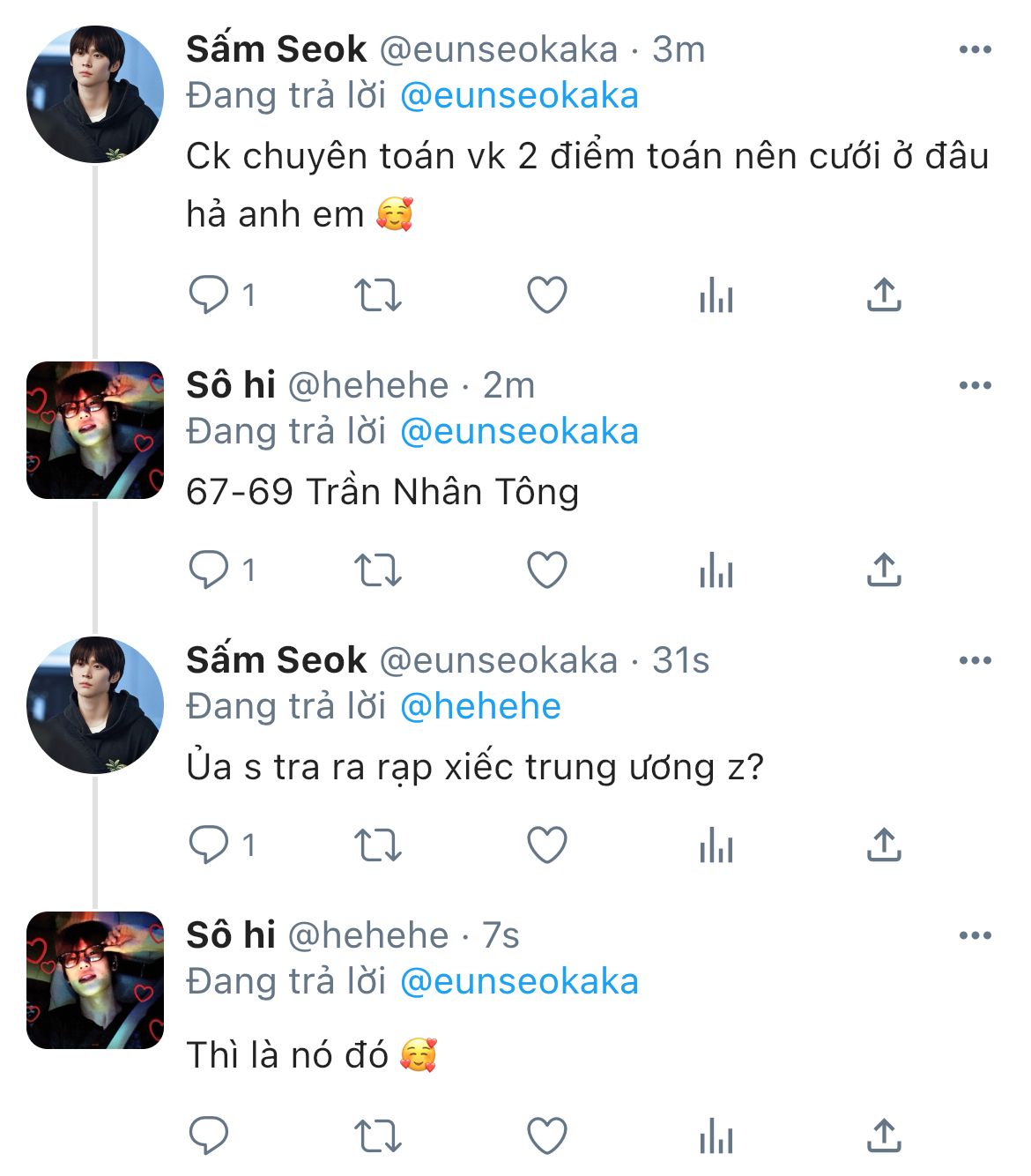
Task: Like the "rạp xiếc trung ương" tweet
Action: (546, 845)
